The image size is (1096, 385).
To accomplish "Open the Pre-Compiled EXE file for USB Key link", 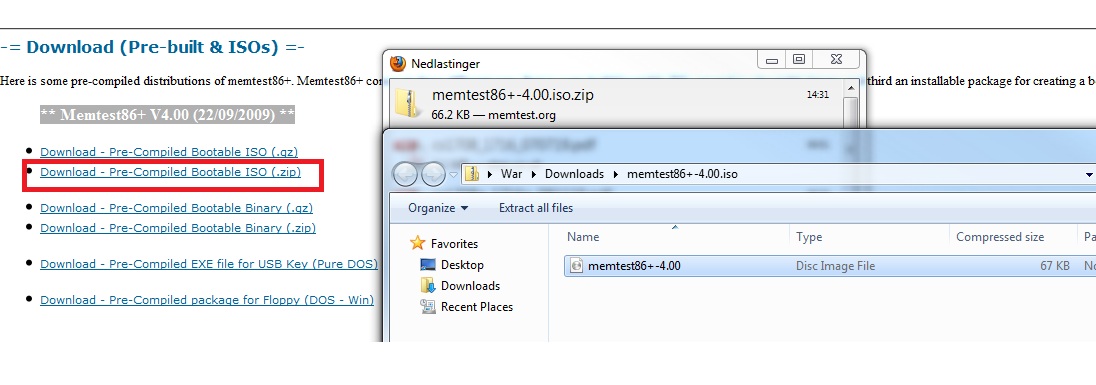I will [209, 264].
